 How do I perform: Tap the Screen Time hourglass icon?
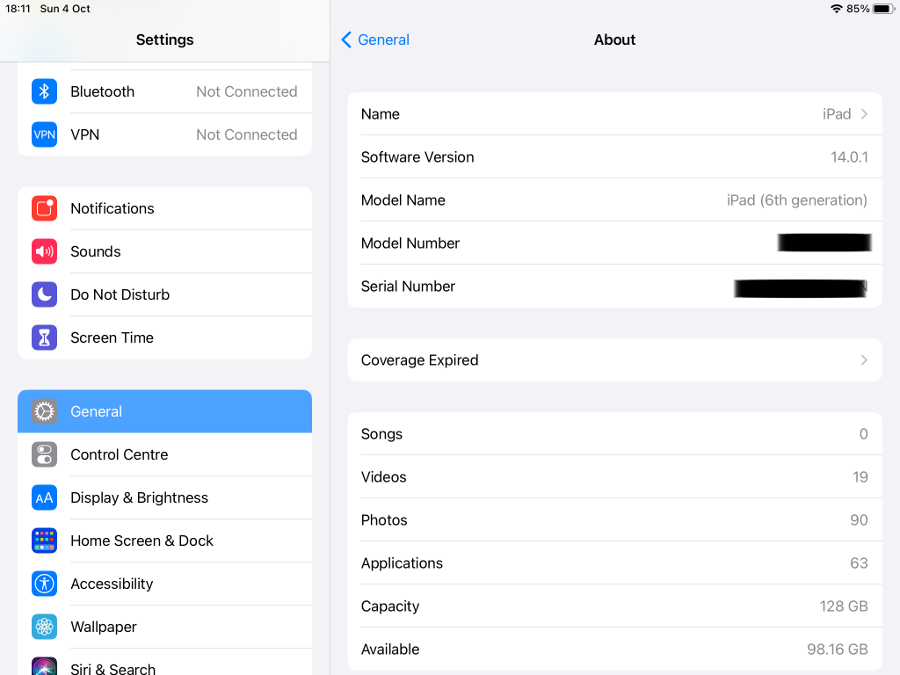pyautogui.click(x=44, y=338)
